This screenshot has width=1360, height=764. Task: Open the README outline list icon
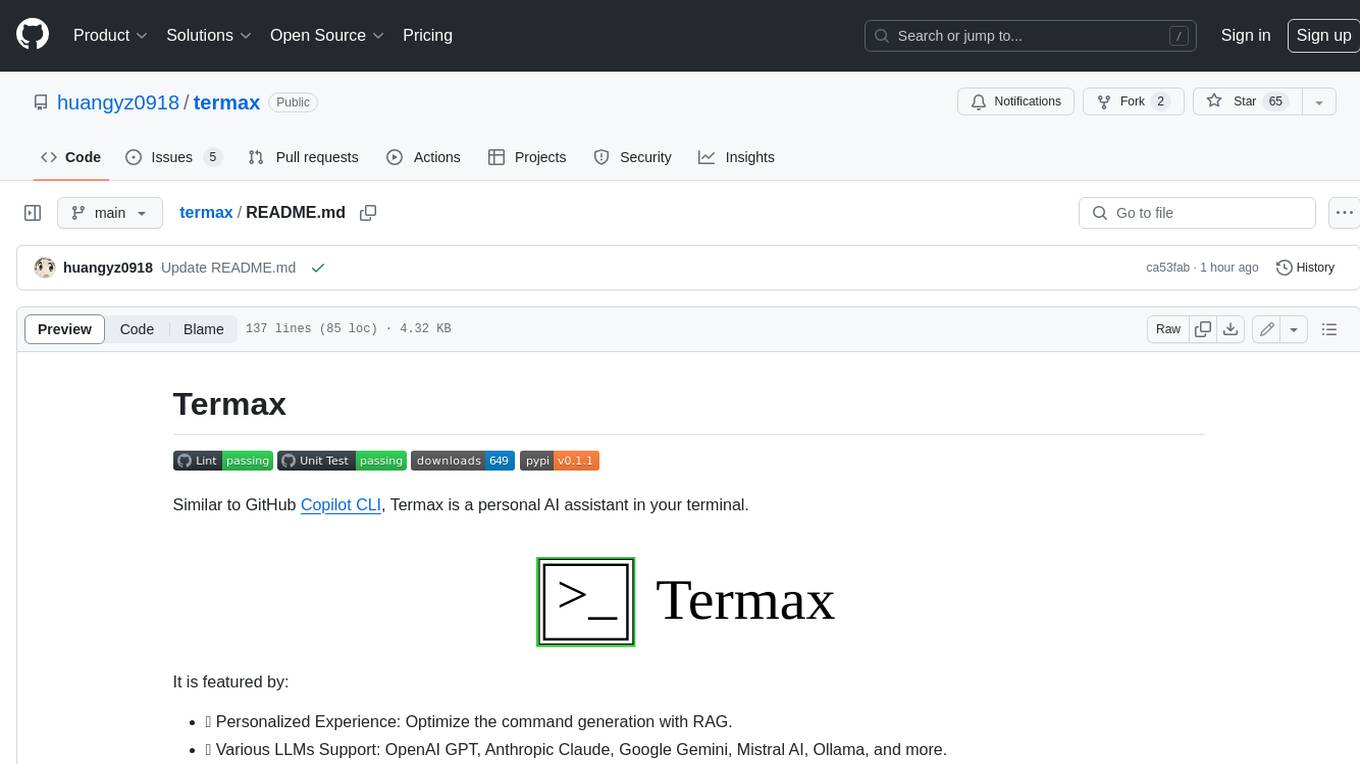tap(1329, 329)
